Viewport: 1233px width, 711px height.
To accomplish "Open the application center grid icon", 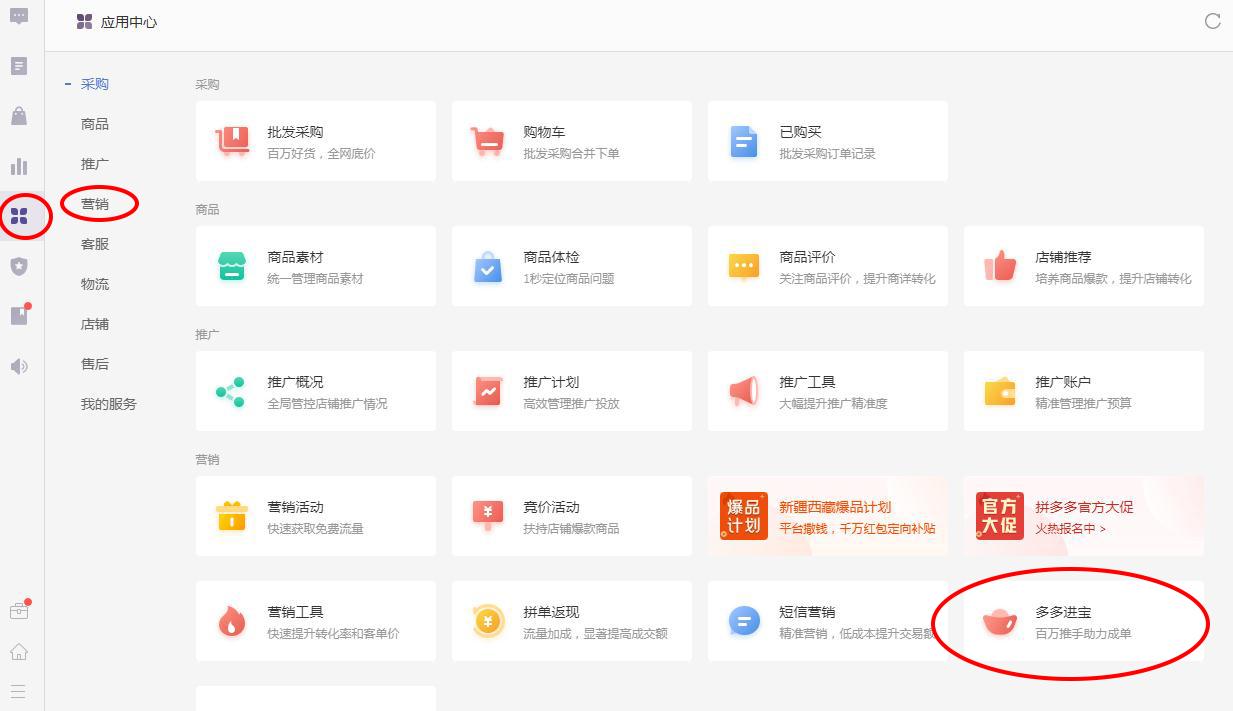I will [x=19, y=216].
